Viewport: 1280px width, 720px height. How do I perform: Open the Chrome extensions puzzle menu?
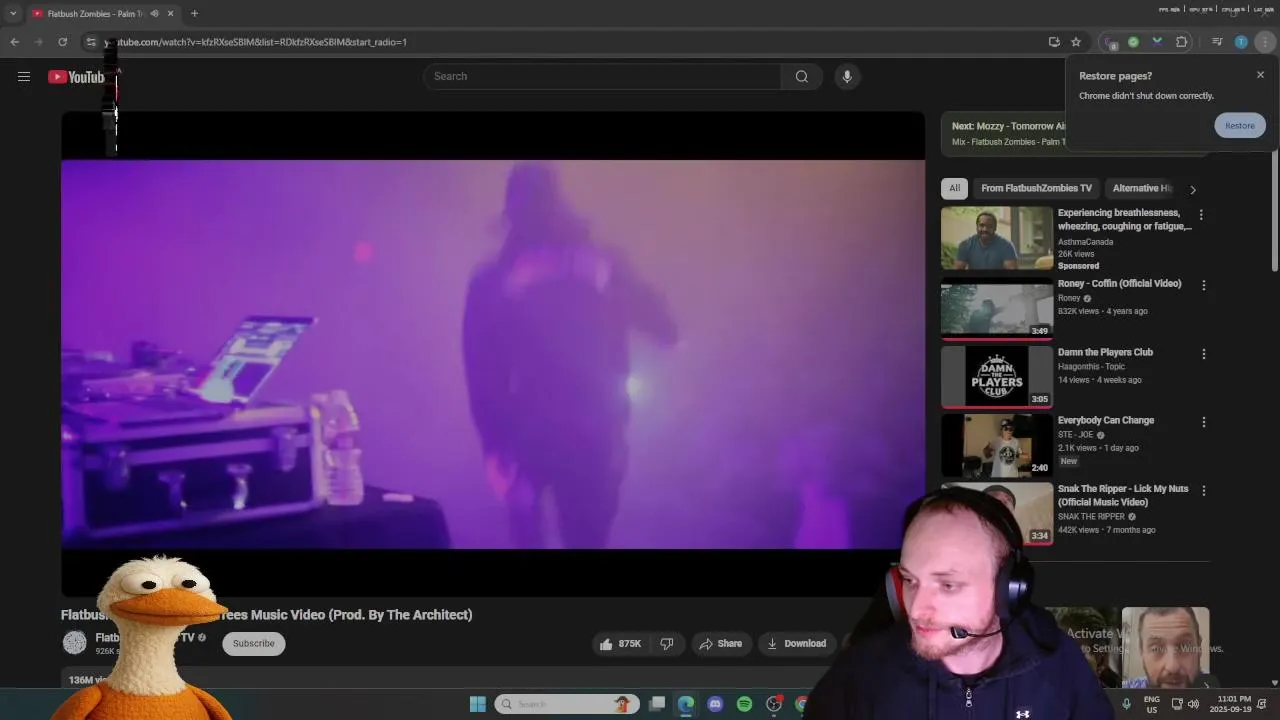1181,42
